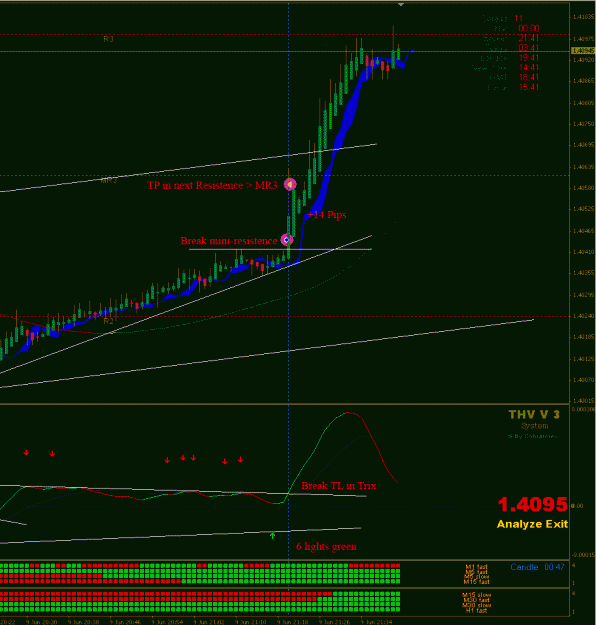
Task: Click the red session timer 14:41
Action: click(x=529, y=68)
